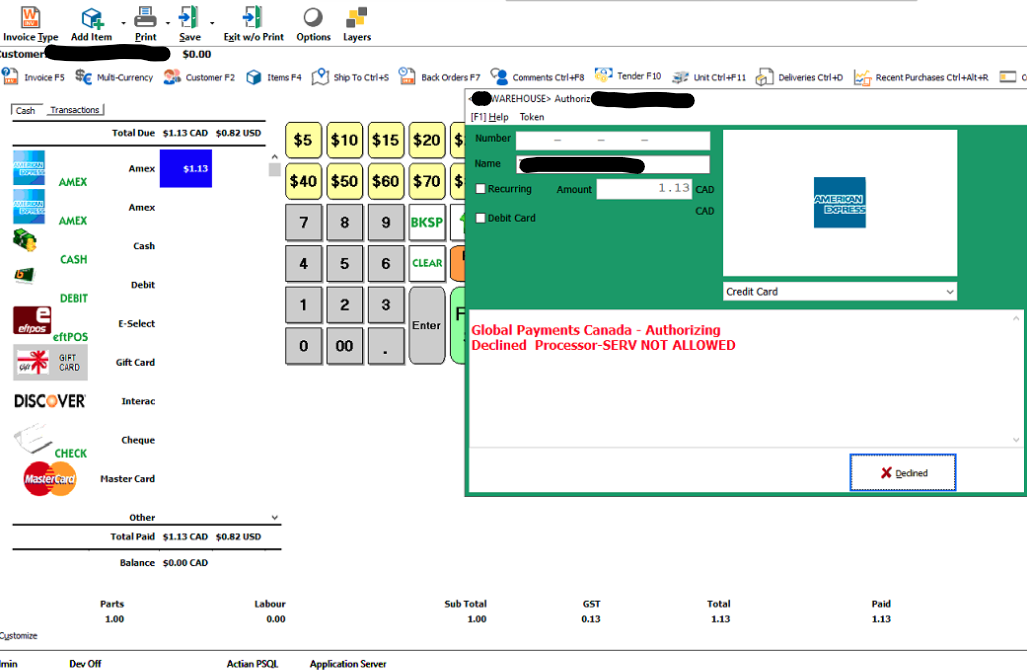Select the MasterCard payment icon
The width and height of the screenshot is (1027, 672).
point(50,479)
